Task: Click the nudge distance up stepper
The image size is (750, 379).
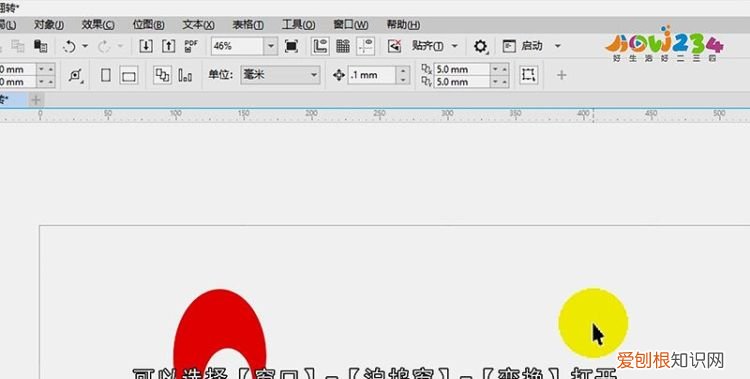Action: (403, 71)
